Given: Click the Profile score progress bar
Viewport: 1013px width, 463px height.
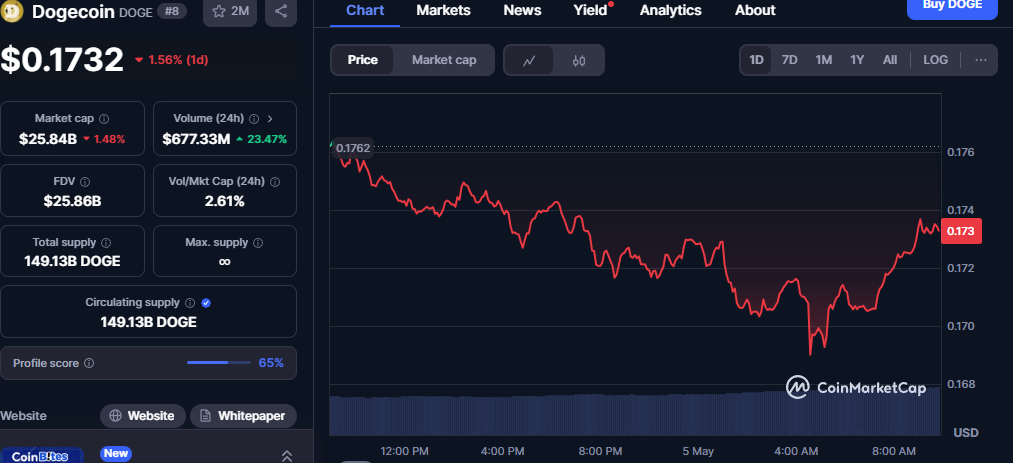Looking at the screenshot, I should coord(218,363).
